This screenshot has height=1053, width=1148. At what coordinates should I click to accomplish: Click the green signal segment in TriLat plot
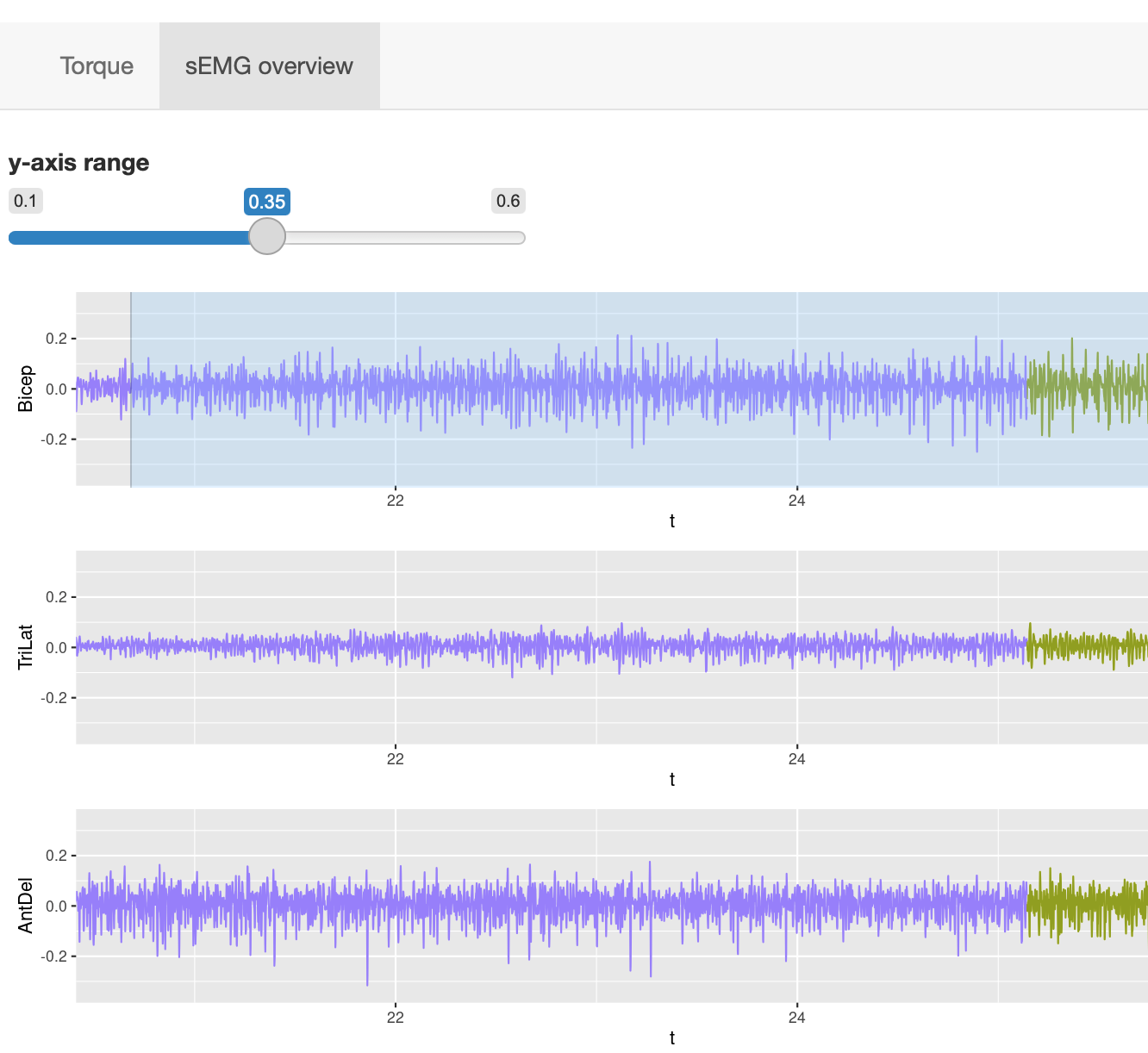pyautogui.click(x=1086, y=646)
